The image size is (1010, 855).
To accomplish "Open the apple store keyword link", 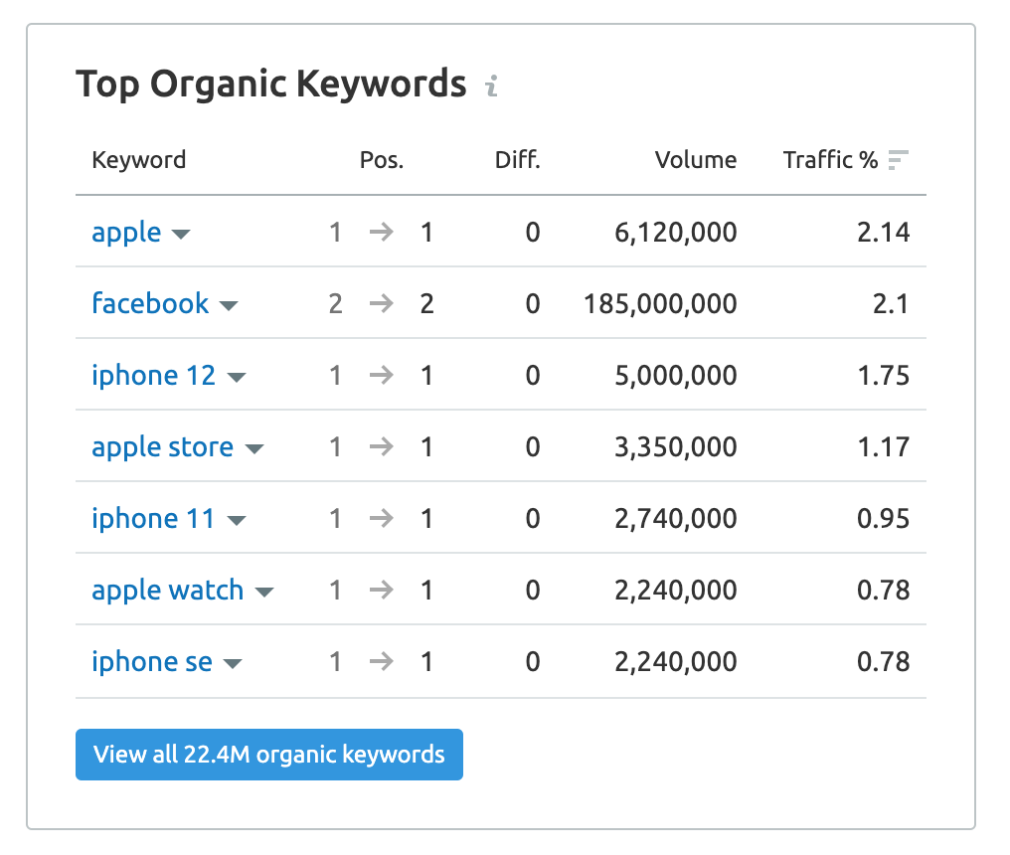I will [x=162, y=447].
